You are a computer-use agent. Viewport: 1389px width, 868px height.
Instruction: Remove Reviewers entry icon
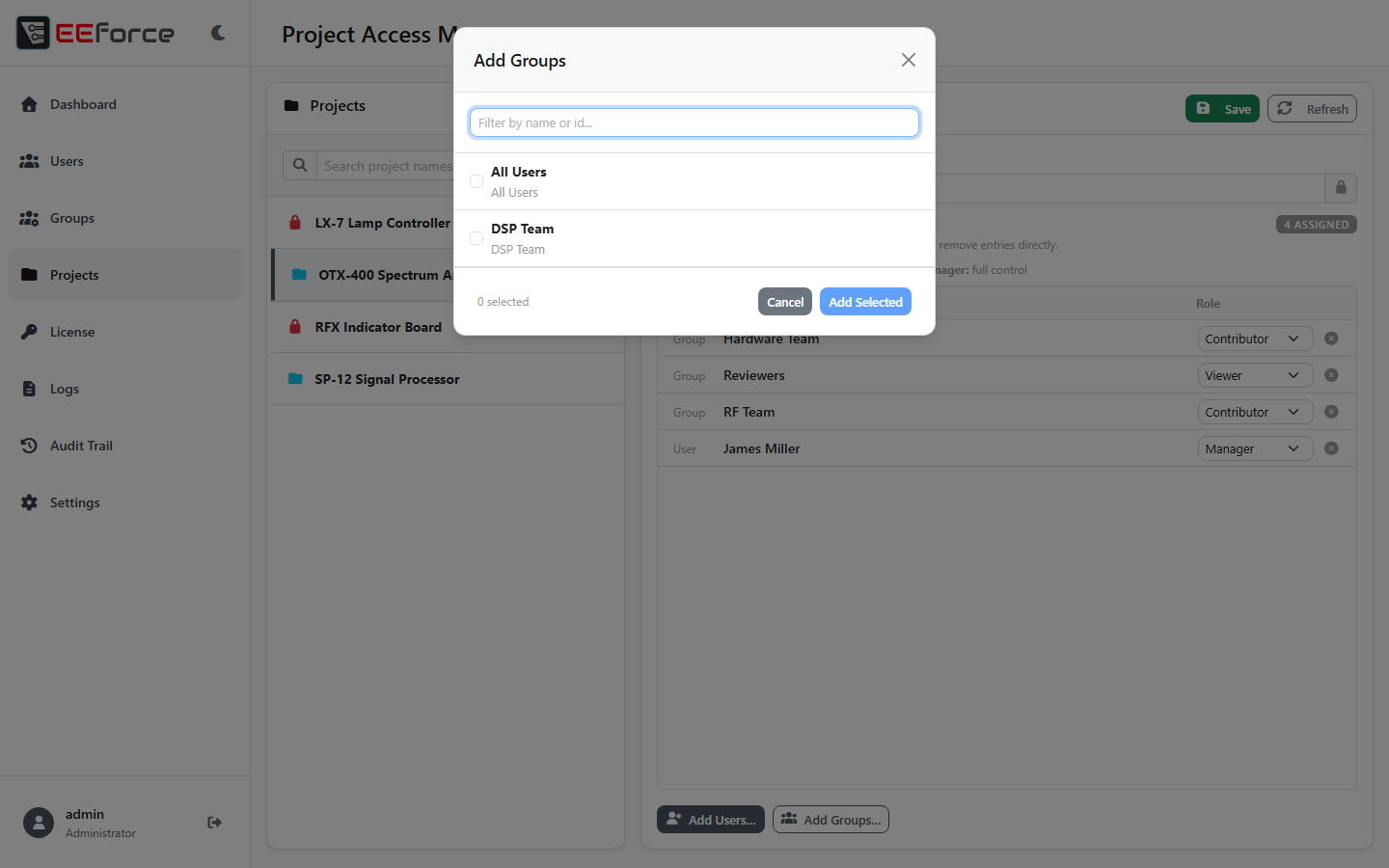point(1331,375)
